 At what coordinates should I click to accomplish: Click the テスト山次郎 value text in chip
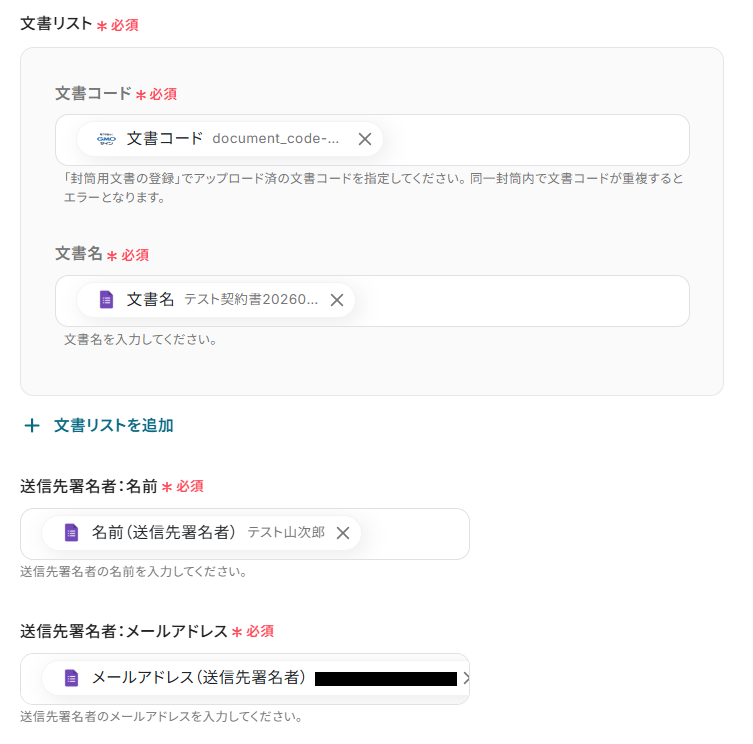pos(286,533)
